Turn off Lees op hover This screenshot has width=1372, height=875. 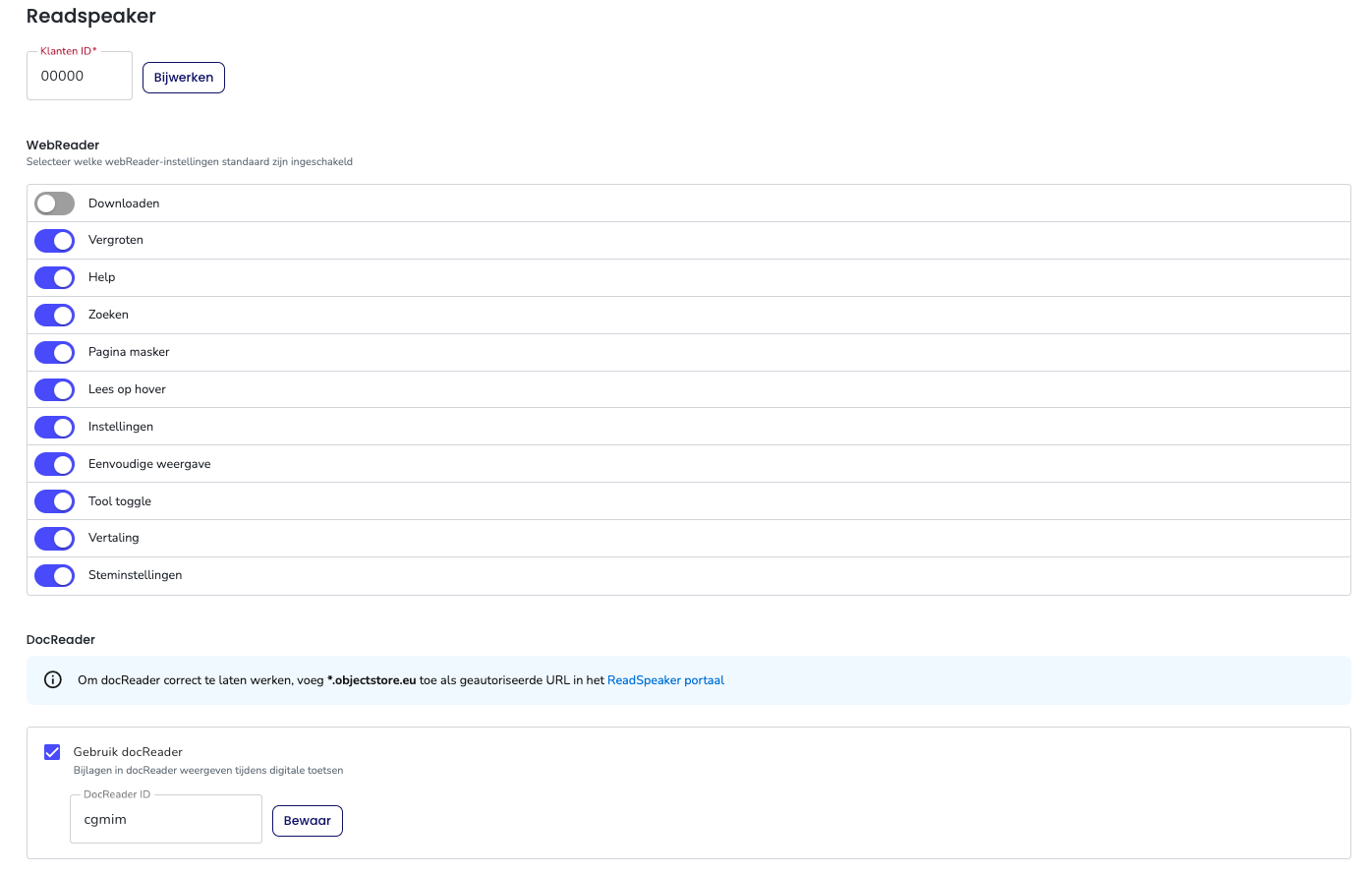[54, 390]
